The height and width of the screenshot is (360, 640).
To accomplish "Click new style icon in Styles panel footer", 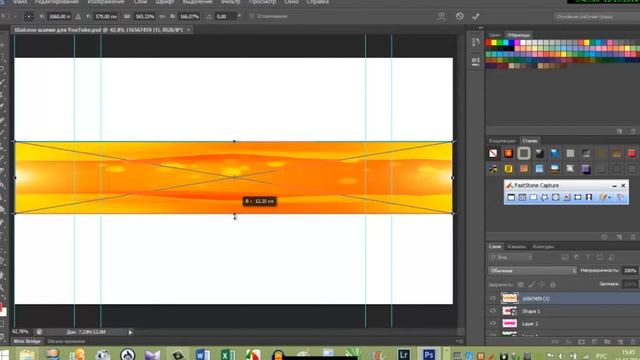I will tap(619, 237).
